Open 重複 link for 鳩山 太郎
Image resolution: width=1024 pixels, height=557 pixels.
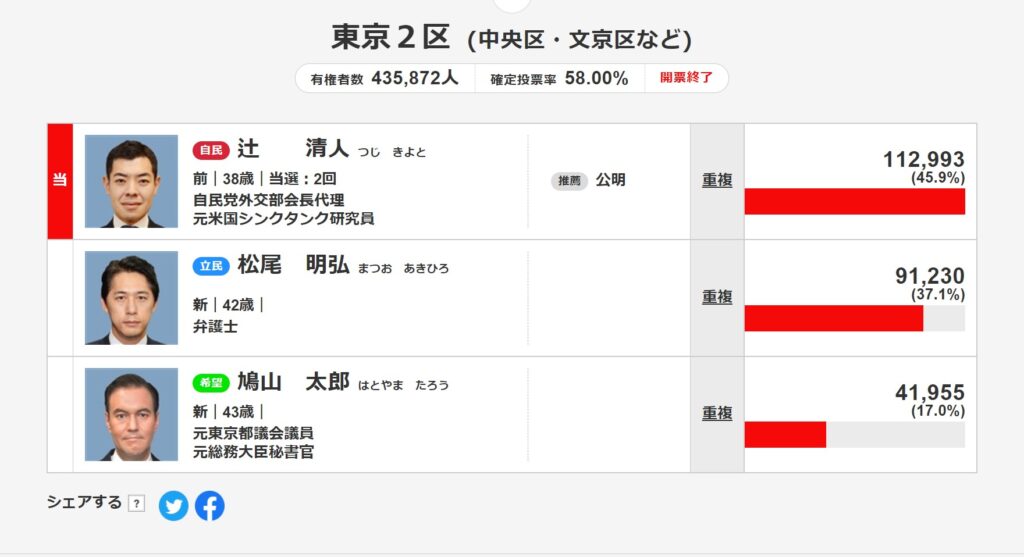(716, 413)
